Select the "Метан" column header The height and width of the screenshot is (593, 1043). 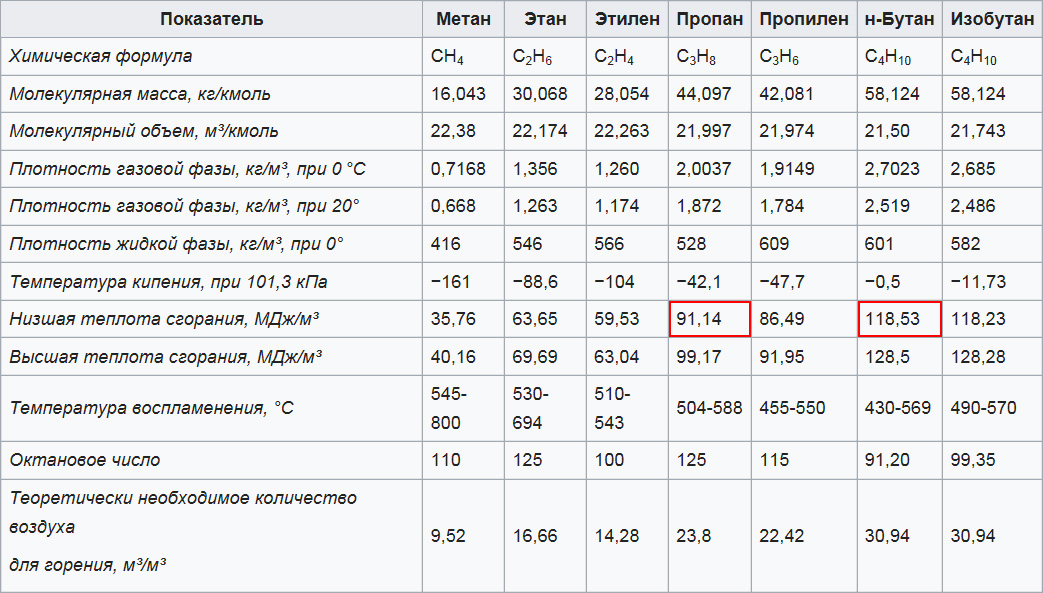[x=463, y=19]
